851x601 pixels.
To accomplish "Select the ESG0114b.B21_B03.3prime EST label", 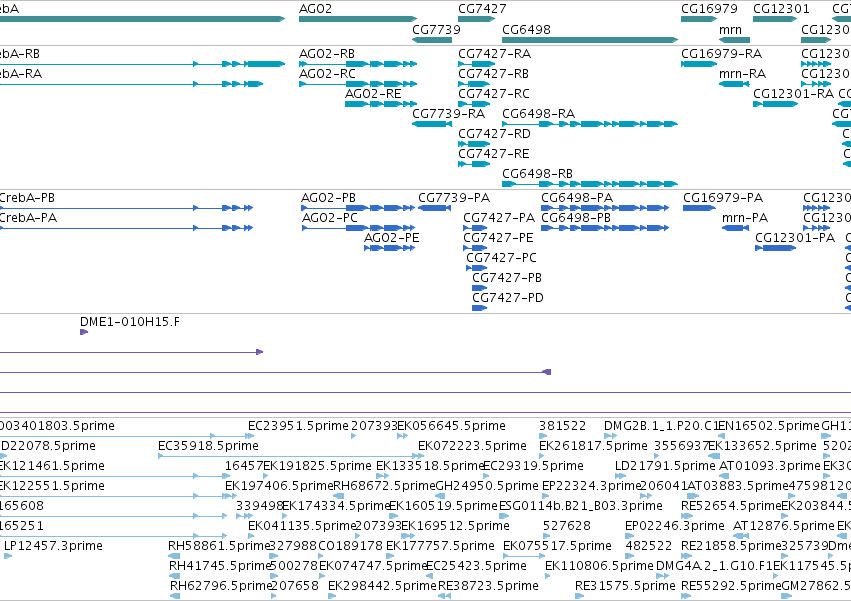I will tap(581, 506).
